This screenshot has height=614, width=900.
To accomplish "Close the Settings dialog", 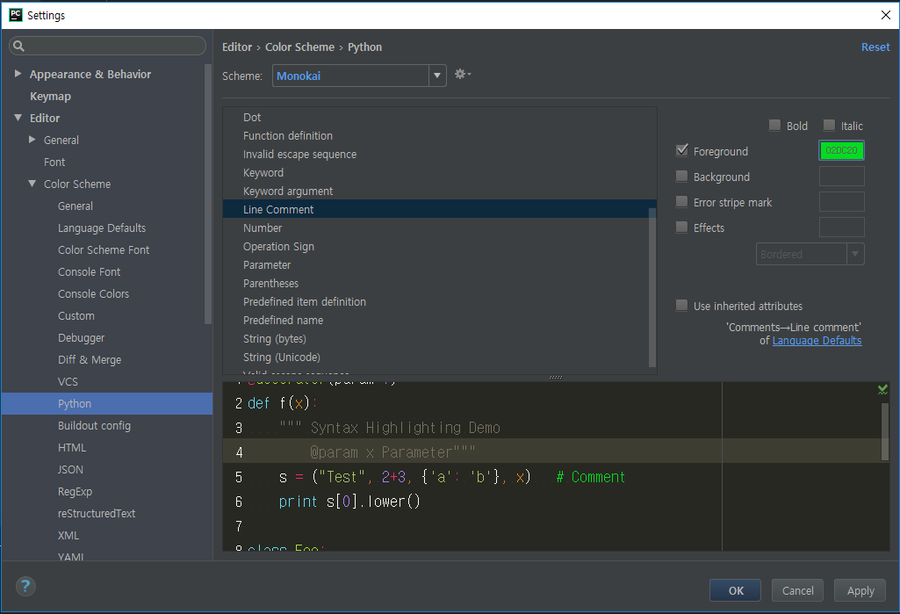I will click(885, 15).
